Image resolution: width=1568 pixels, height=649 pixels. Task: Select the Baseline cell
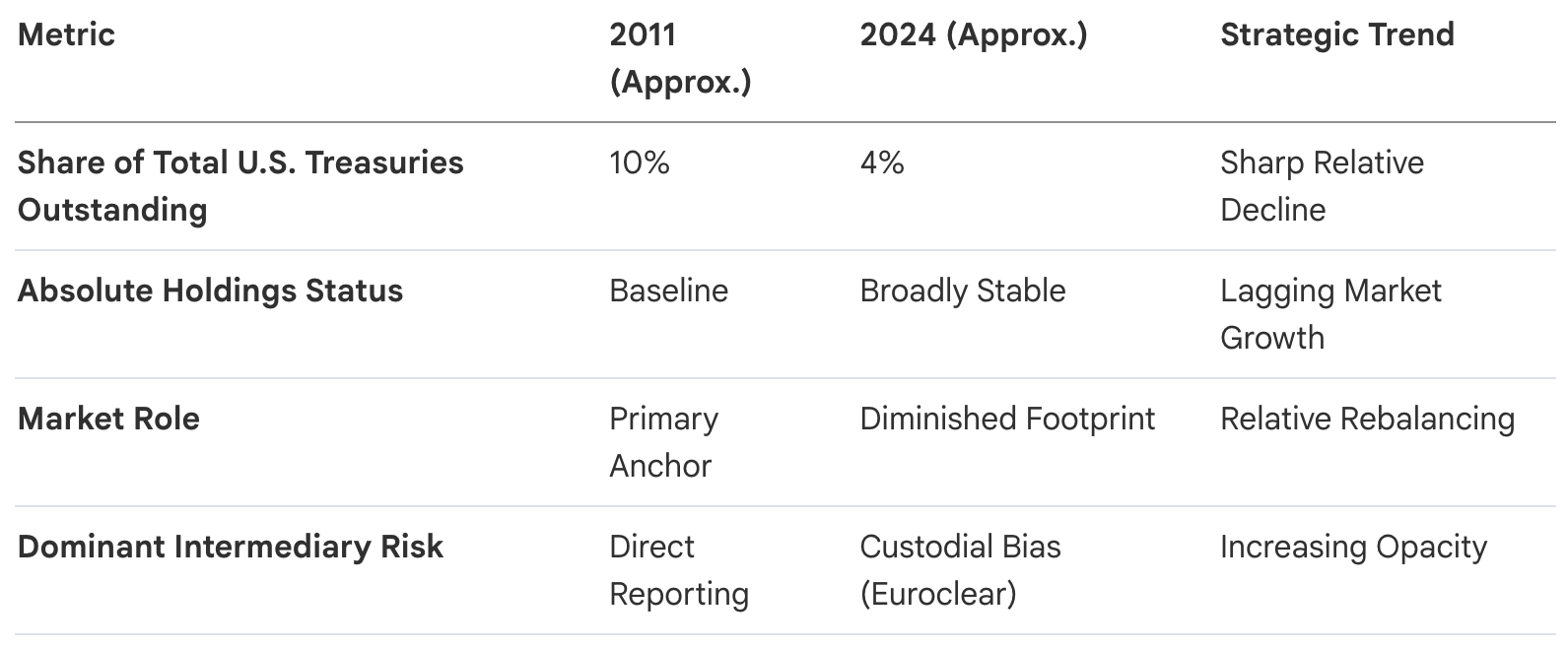click(x=668, y=291)
